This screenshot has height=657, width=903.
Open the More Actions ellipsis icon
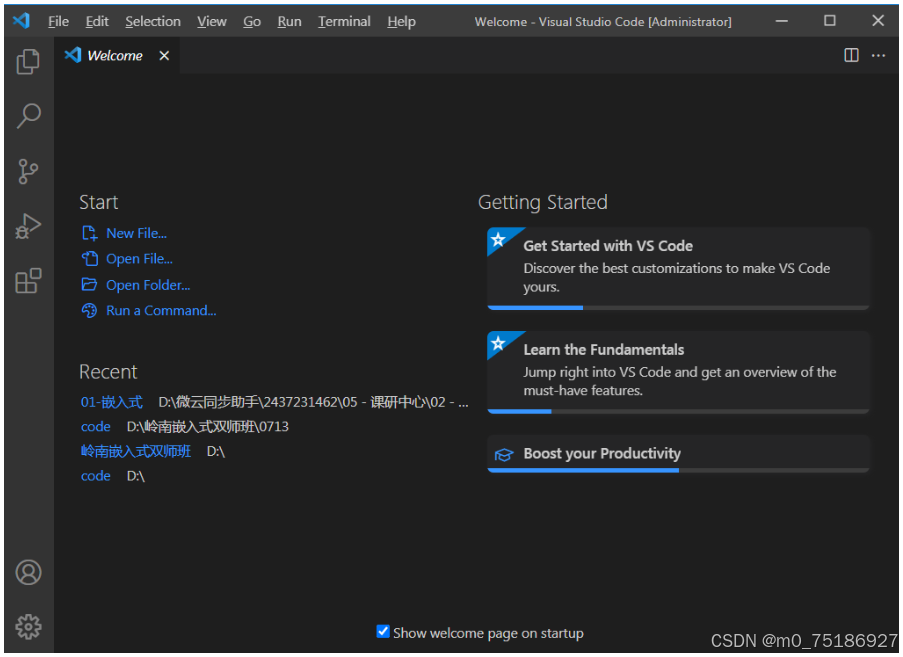point(878,55)
